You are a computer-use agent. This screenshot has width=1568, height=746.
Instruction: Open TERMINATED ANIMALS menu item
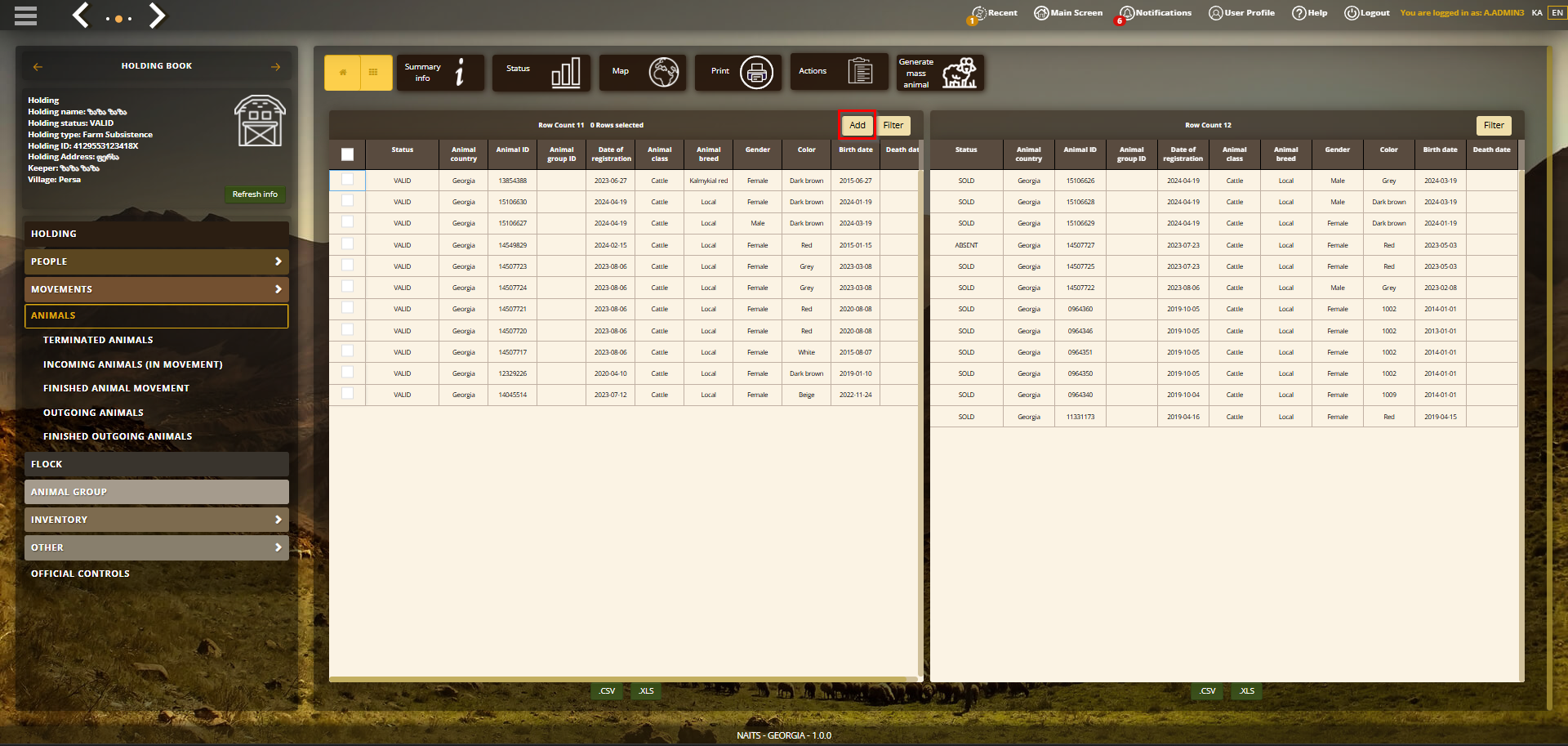pyautogui.click(x=98, y=340)
